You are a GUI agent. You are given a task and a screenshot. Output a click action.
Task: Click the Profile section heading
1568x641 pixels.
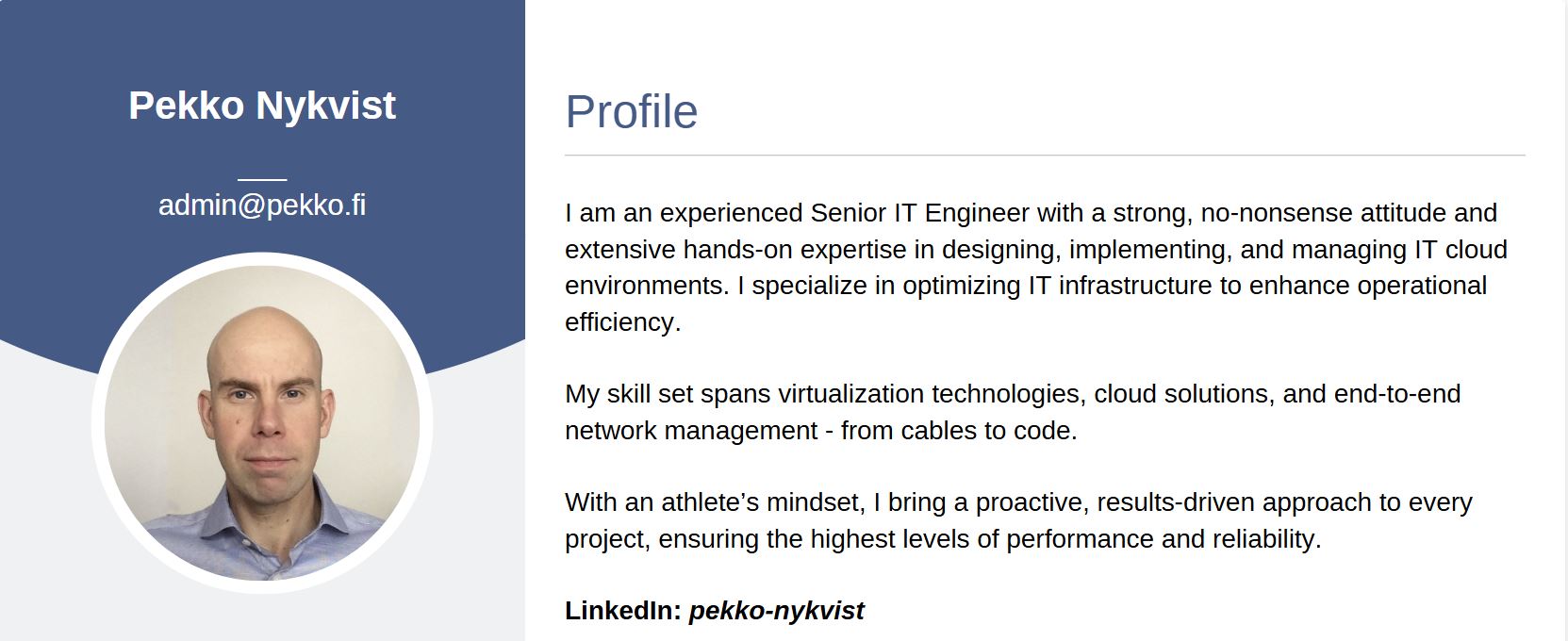tap(631, 111)
